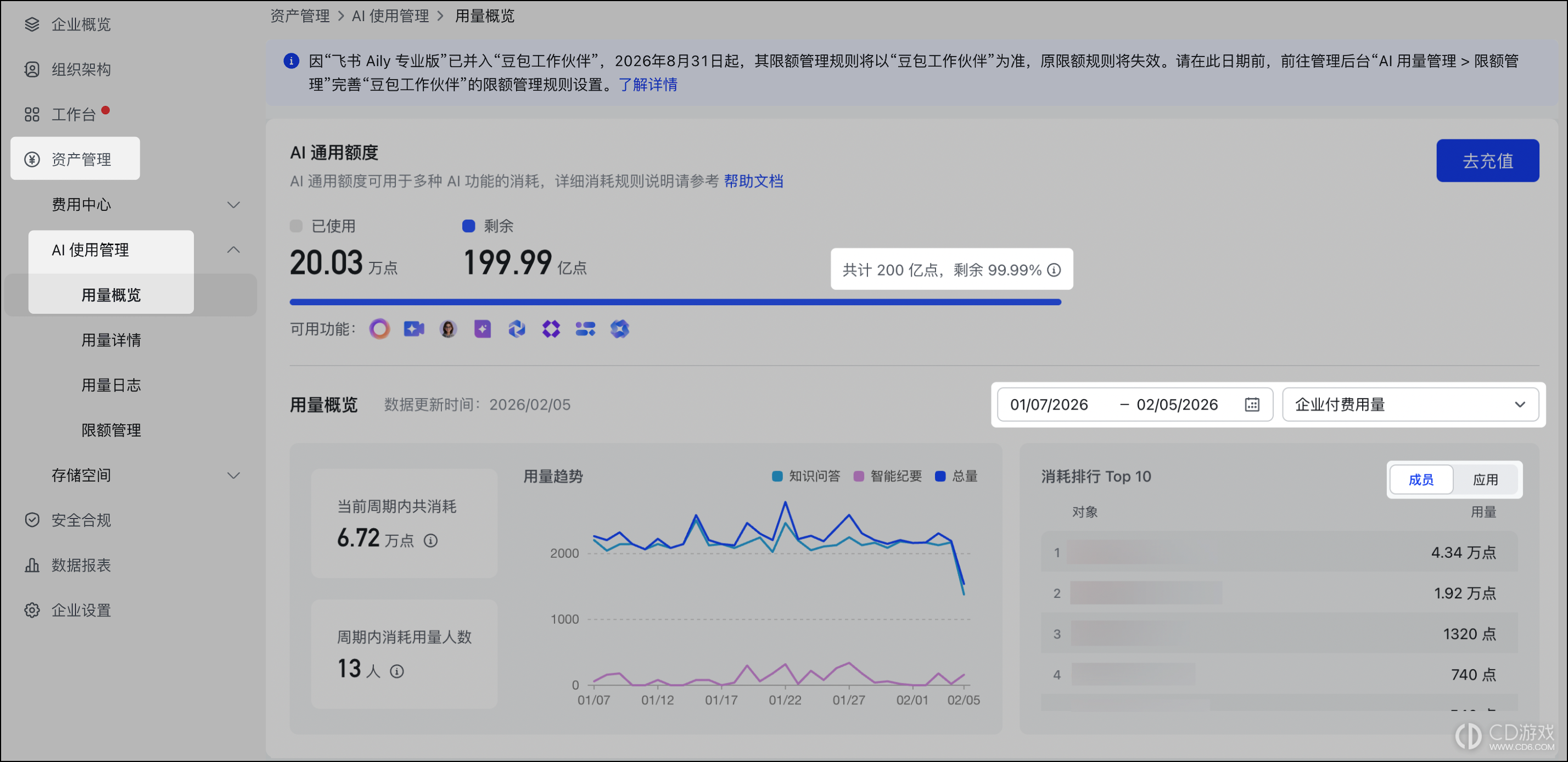The image size is (1568, 762).
Task: Open the 了解详情 link in the notice
Action: (x=648, y=85)
